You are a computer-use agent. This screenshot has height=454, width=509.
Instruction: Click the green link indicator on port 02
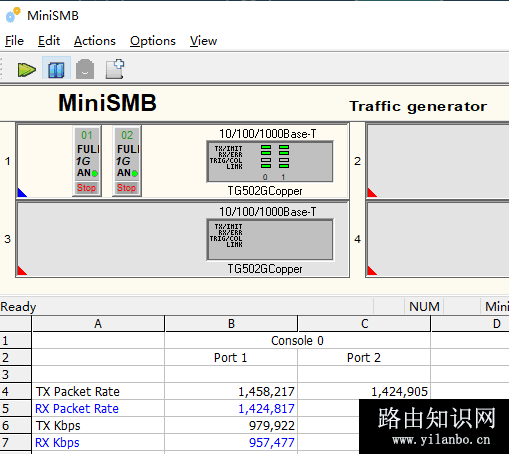click(135, 173)
